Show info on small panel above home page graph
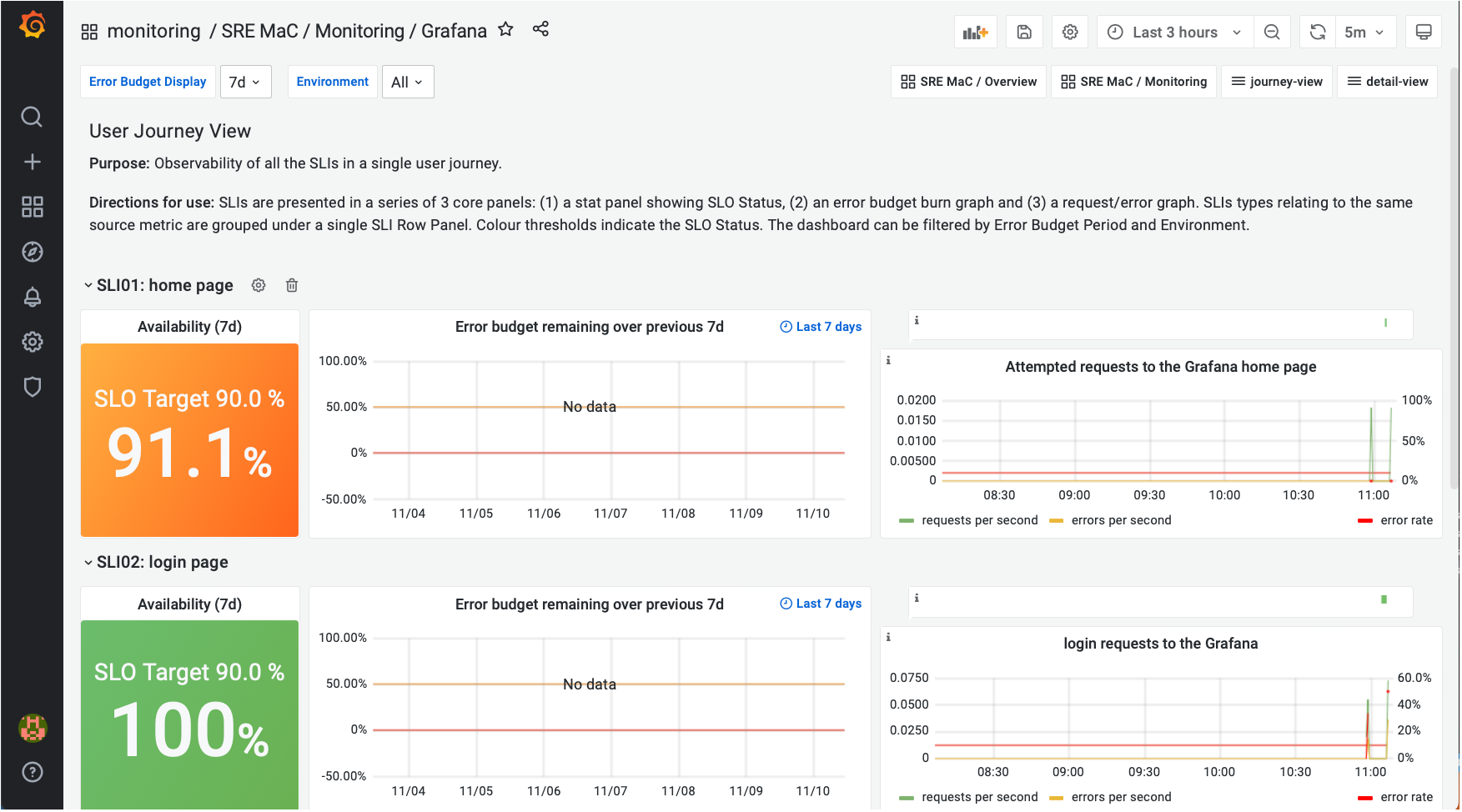 [917, 320]
